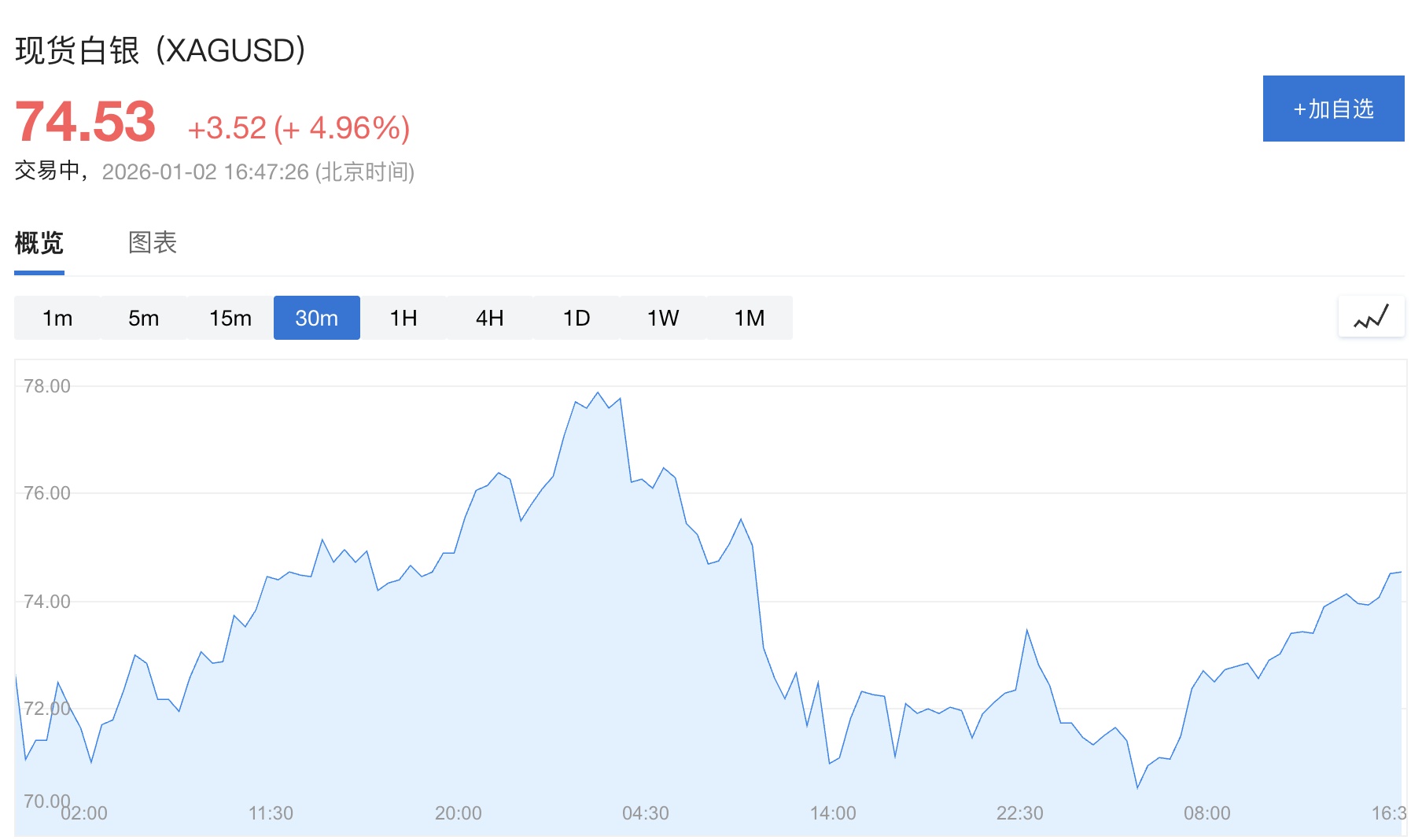Screen dimensions: 1411x840
Task: Select the 5m timeframe
Action: click(144, 318)
